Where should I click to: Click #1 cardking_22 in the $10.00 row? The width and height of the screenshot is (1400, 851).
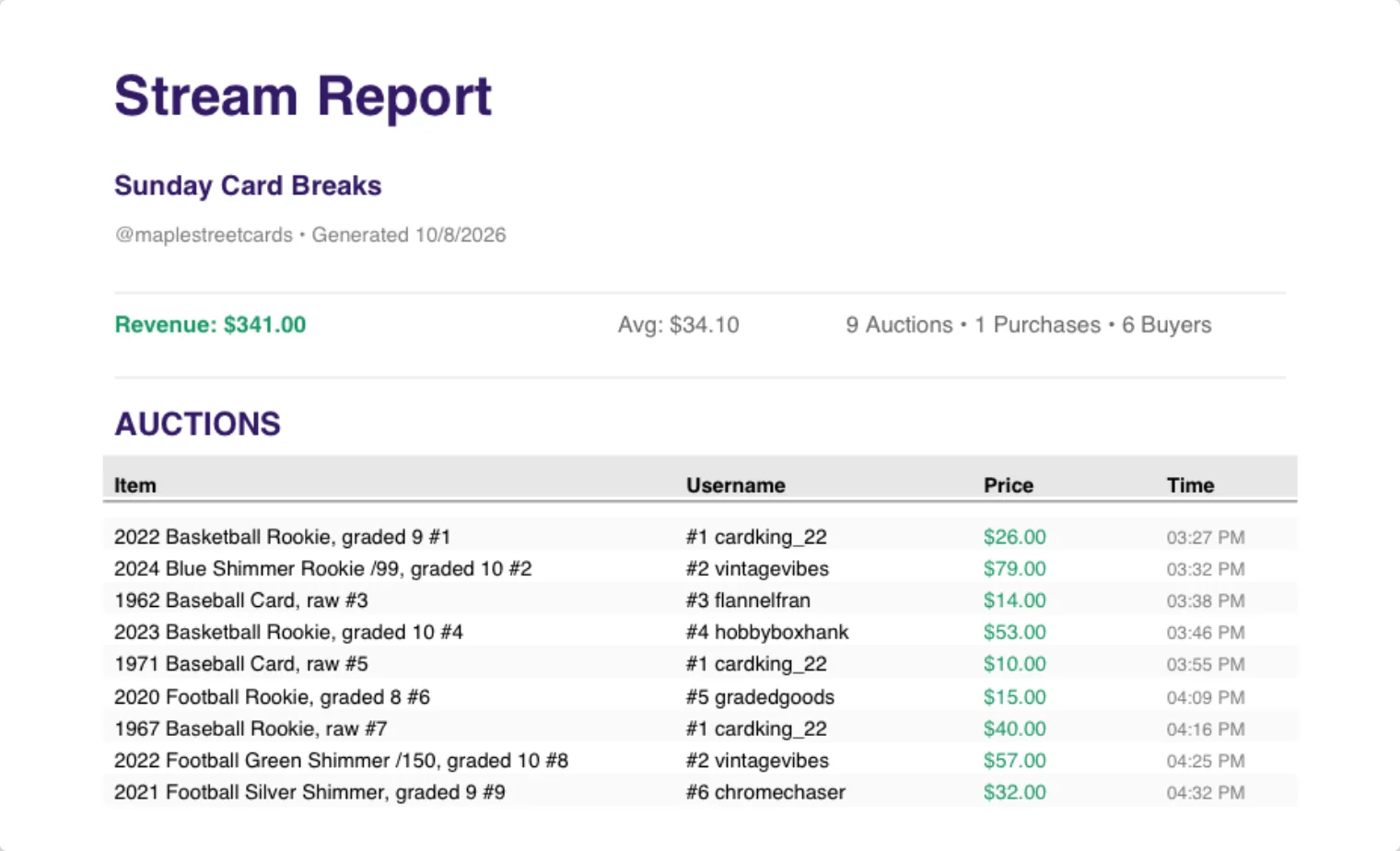click(756, 664)
